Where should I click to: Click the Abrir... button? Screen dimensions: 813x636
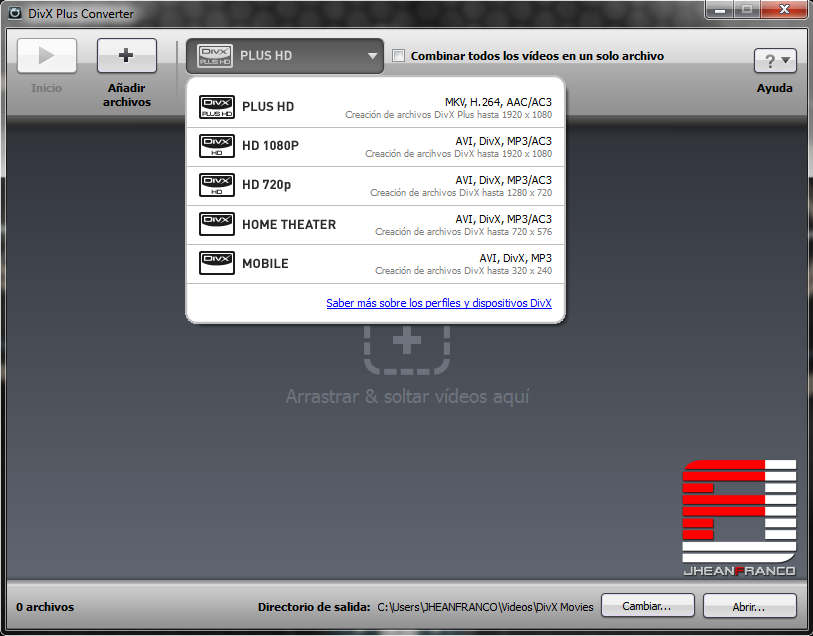[x=749, y=606]
